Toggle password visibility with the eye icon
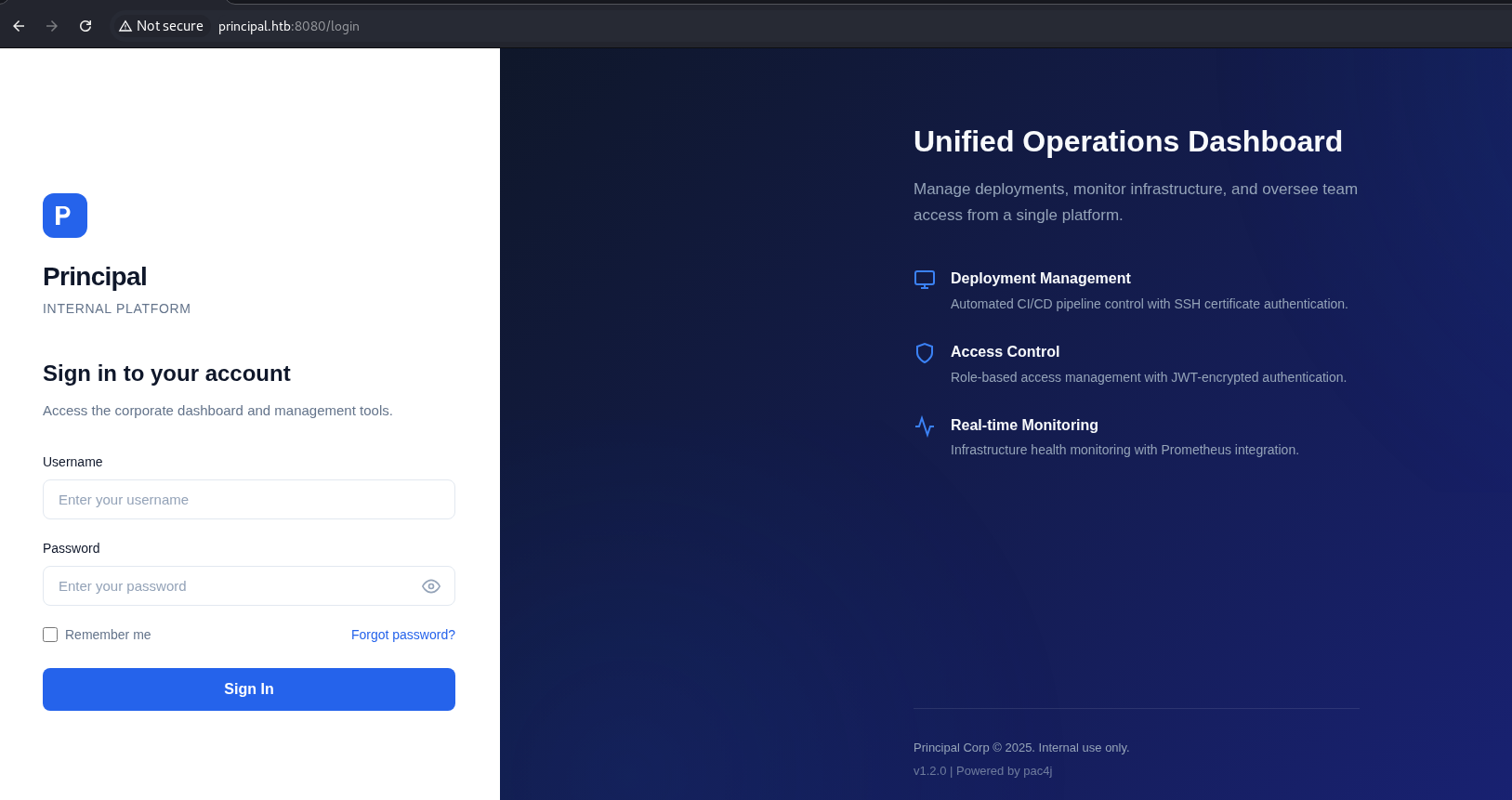 click(x=430, y=586)
